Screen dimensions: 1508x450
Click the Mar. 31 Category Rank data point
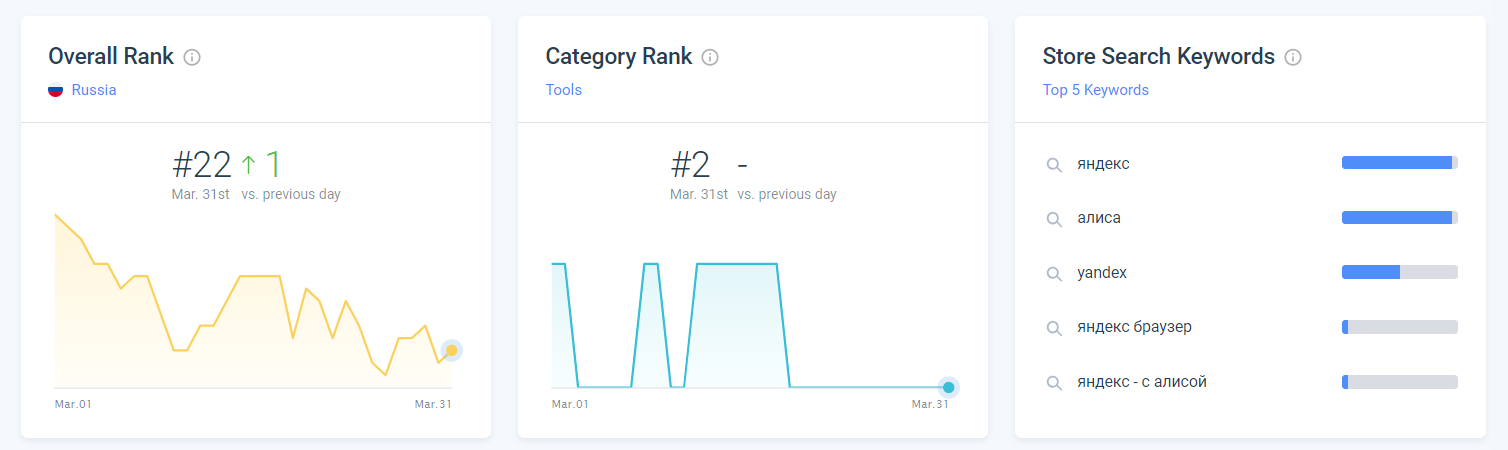[x=949, y=387]
